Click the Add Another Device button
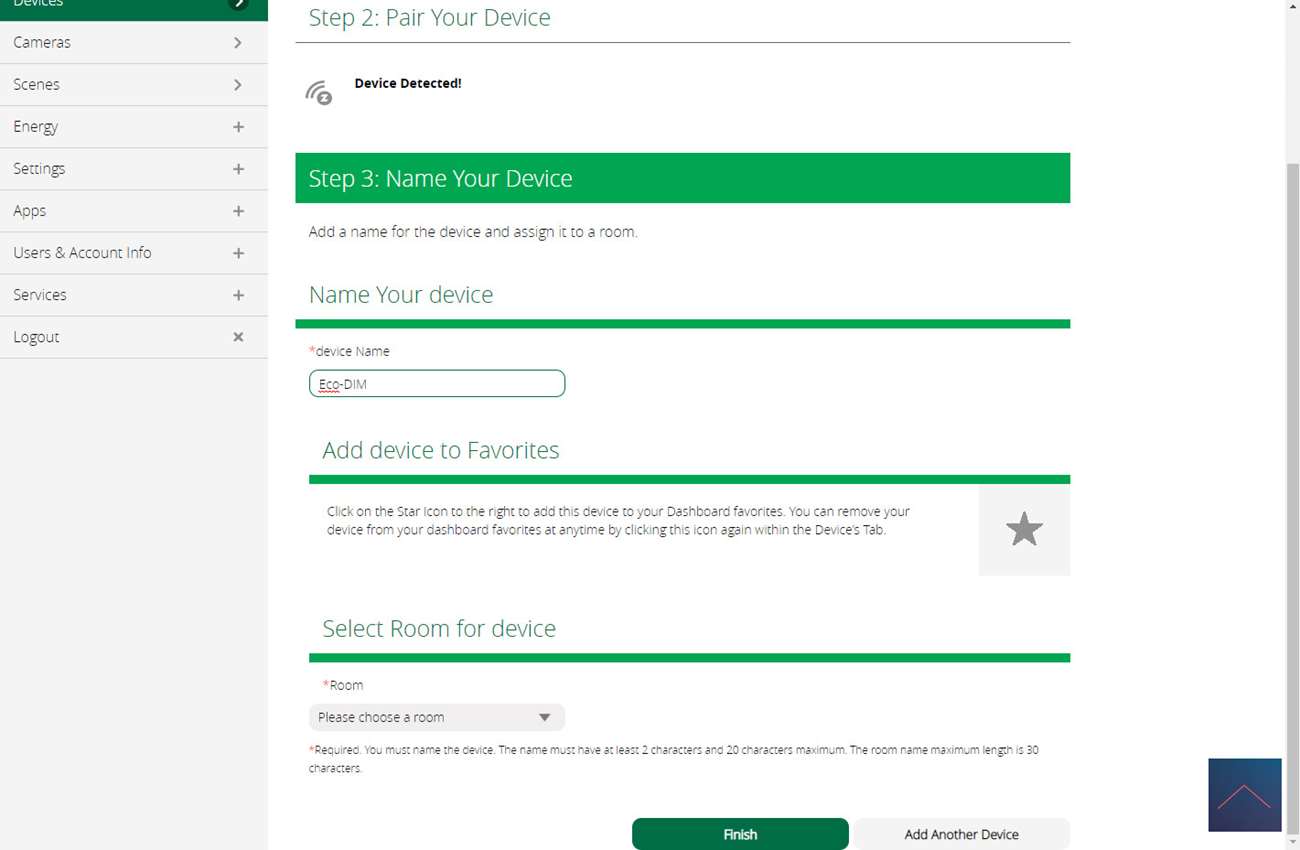 [961, 834]
